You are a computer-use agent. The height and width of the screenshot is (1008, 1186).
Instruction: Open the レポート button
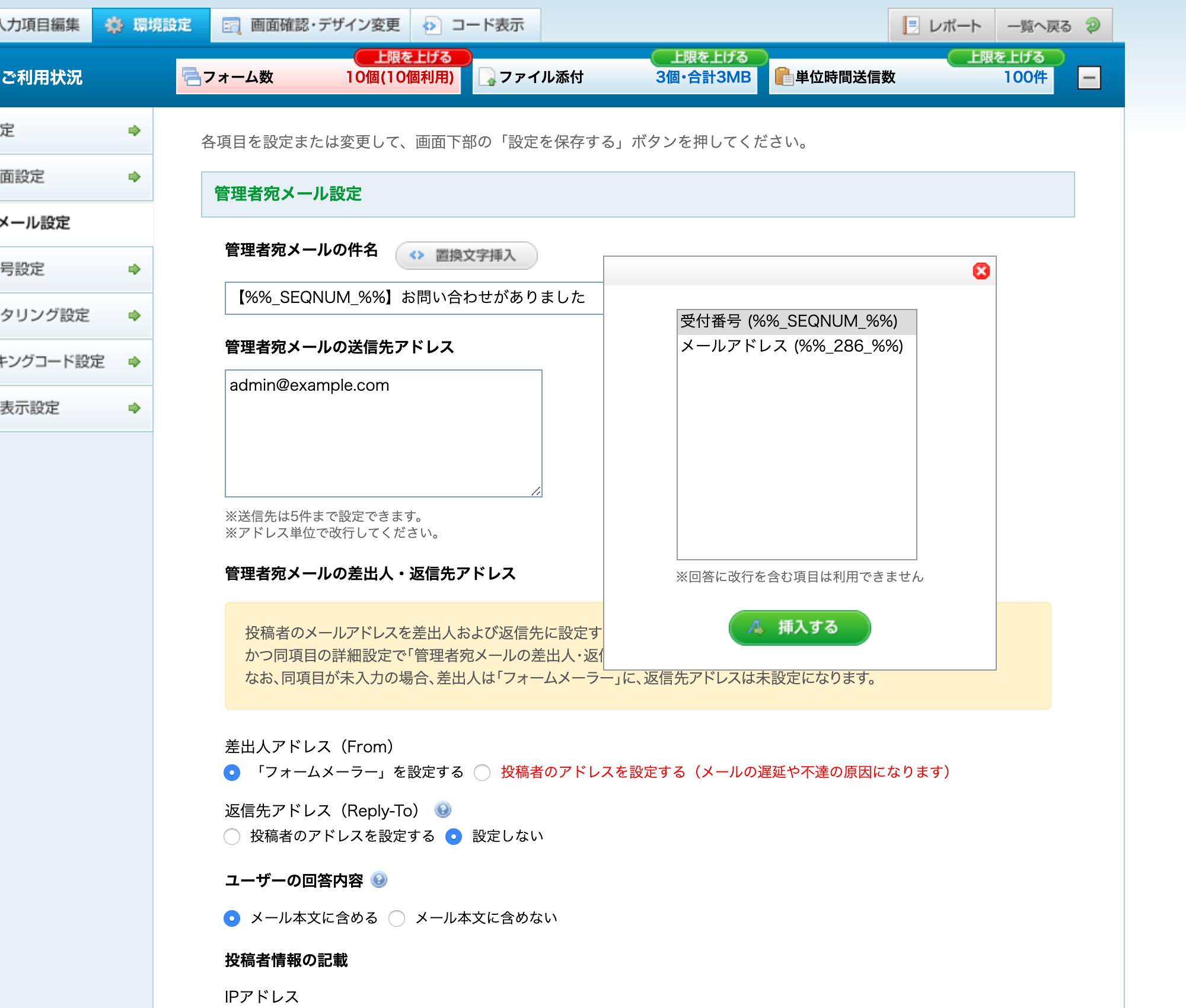click(x=942, y=25)
